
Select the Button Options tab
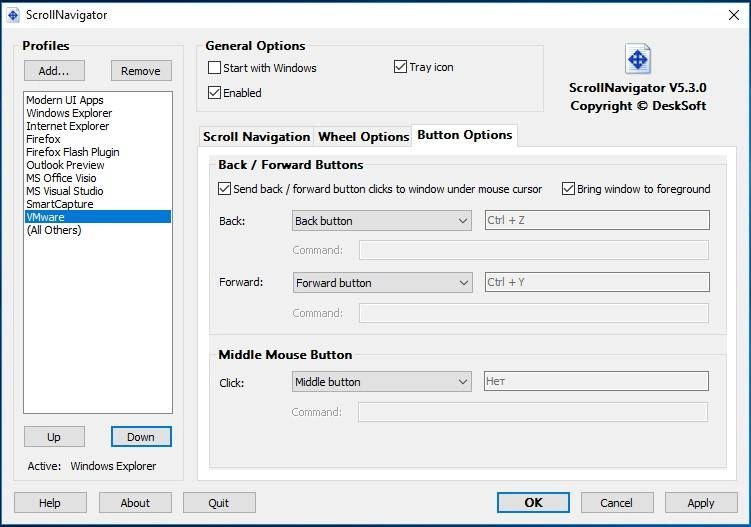[465, 135]
